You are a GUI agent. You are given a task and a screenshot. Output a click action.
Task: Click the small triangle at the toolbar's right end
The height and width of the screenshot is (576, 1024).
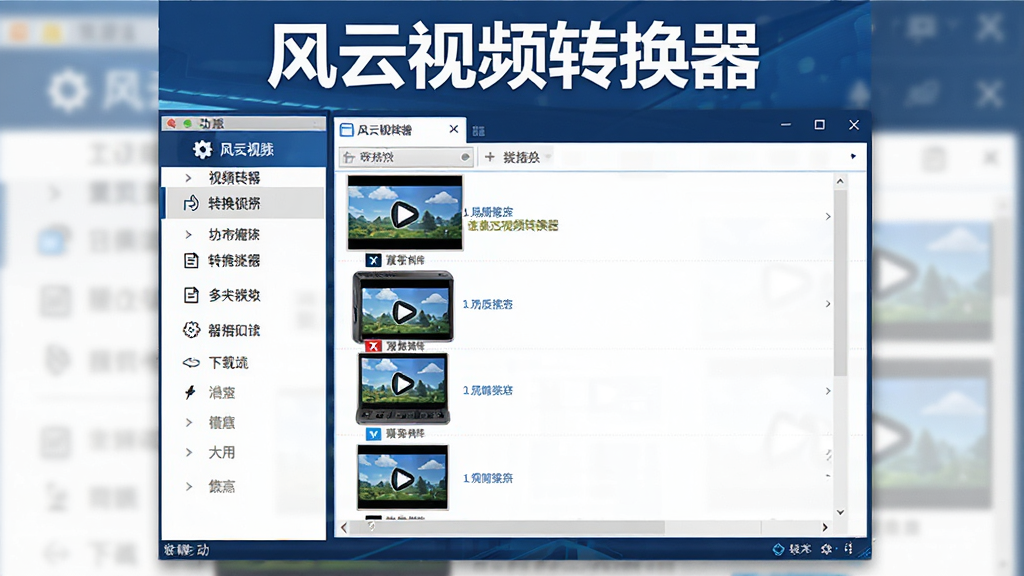pos(853,156)
